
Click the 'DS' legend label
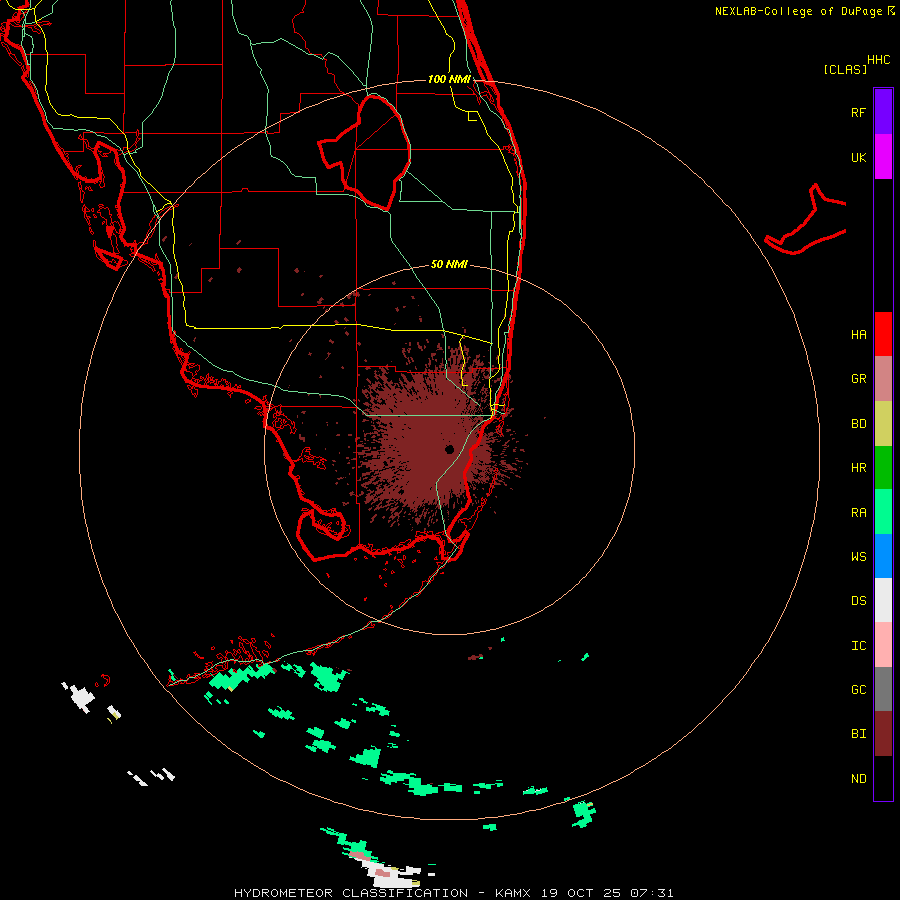pyautogui.click(x=858, y=601)
